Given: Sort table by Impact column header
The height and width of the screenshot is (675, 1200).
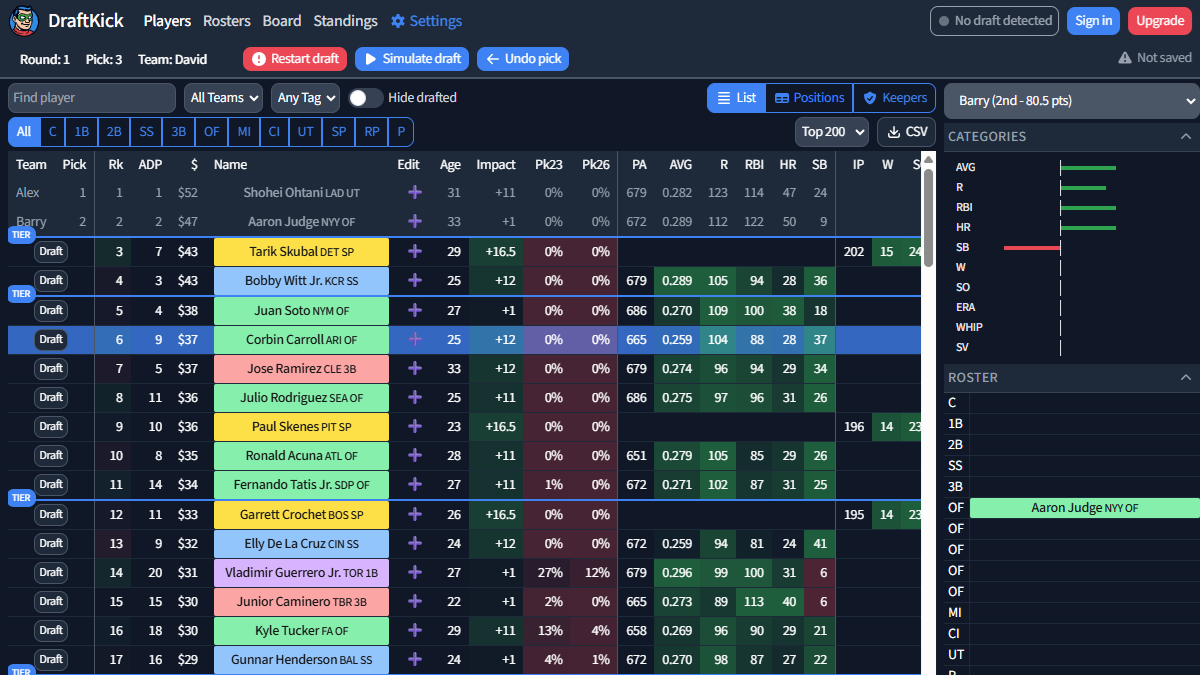Looking at the screenshot, I should pos(496,165).
